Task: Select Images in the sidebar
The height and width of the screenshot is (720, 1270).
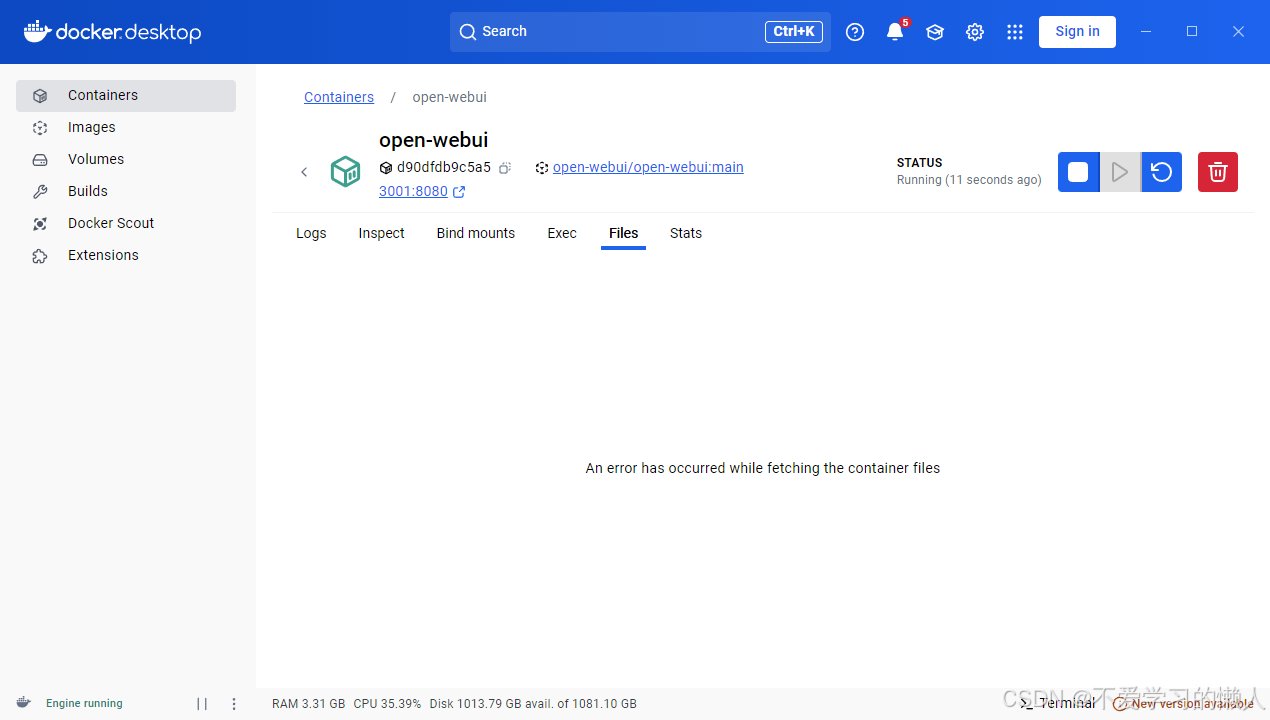Action: (126, 128)
